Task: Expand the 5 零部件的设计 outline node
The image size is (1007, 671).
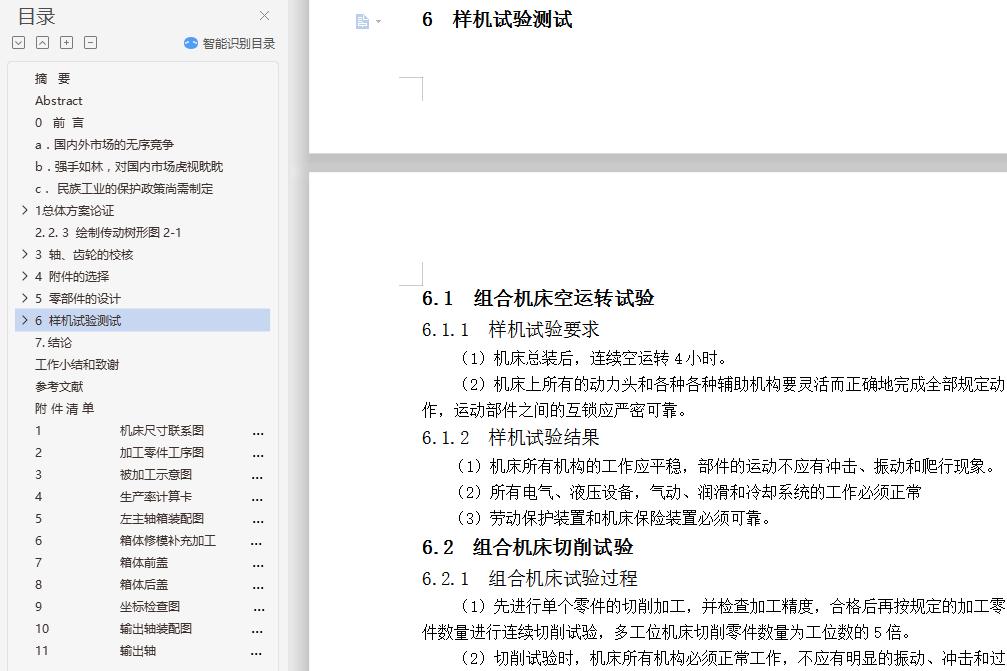Action: click(x=24, y=298)
